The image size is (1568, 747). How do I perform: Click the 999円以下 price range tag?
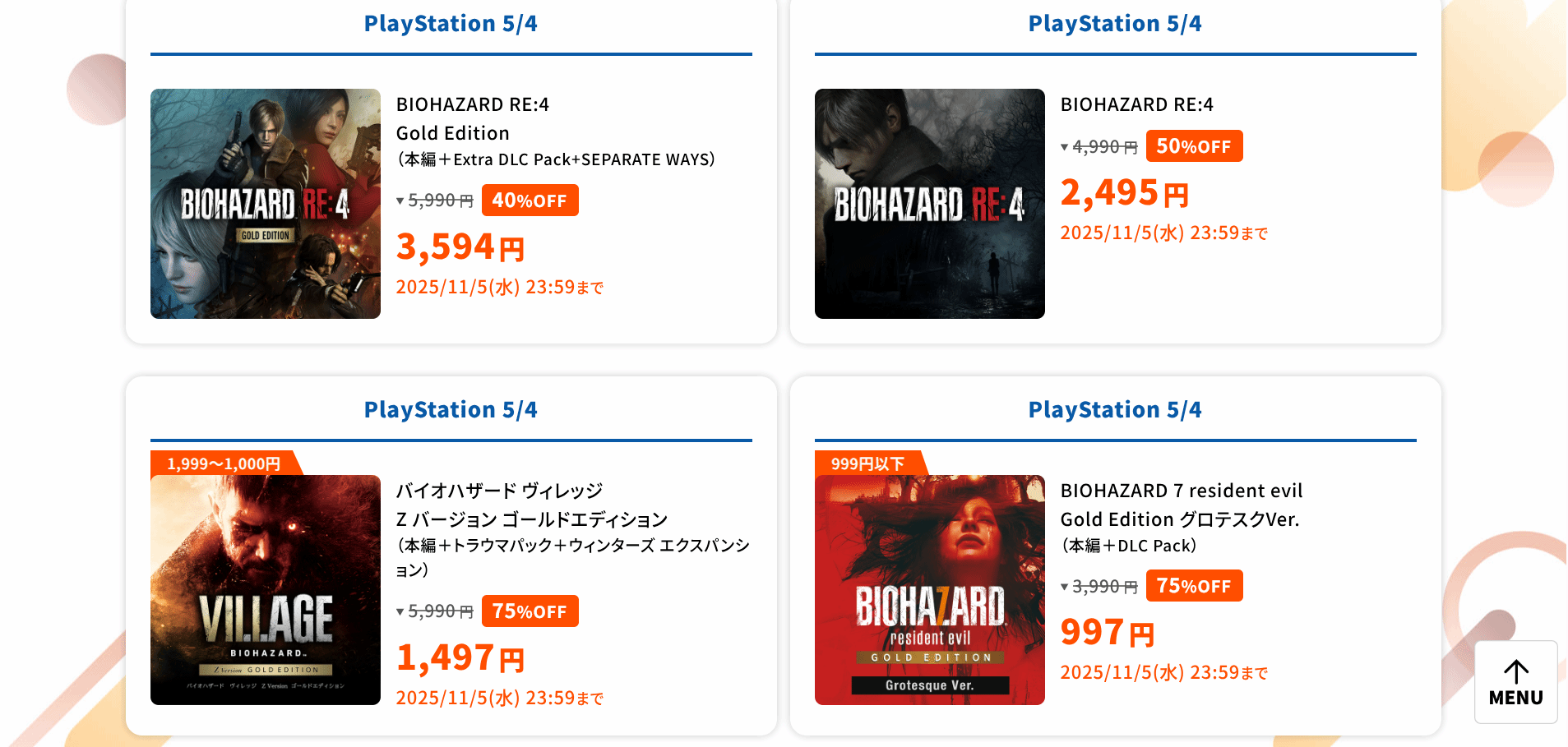[x=867, y=463]
